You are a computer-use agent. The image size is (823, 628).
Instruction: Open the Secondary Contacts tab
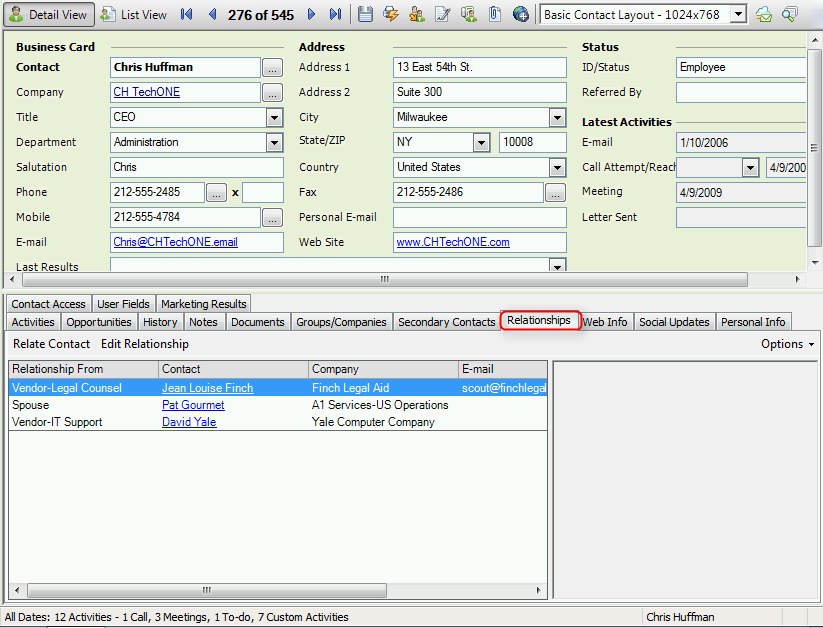coord(447,322)
